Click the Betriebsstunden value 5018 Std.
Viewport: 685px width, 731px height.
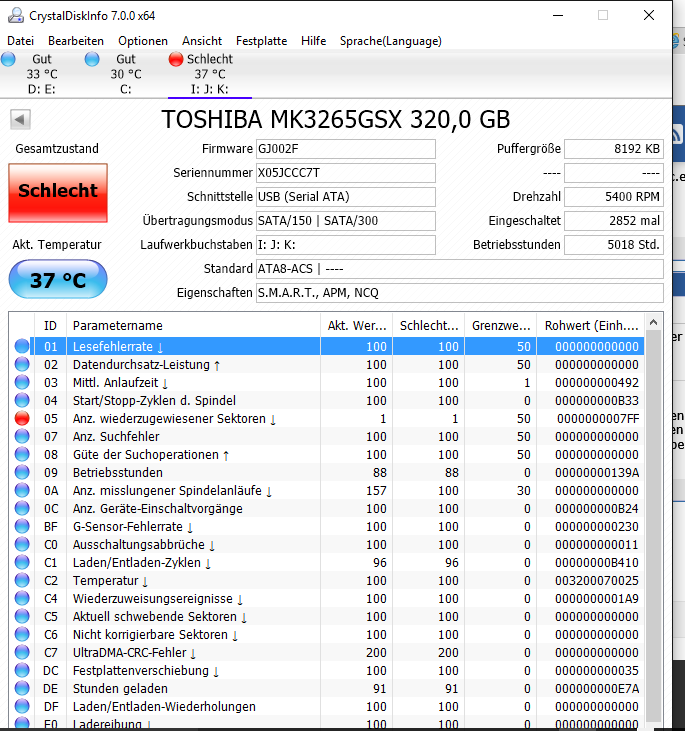pos(614,245)
